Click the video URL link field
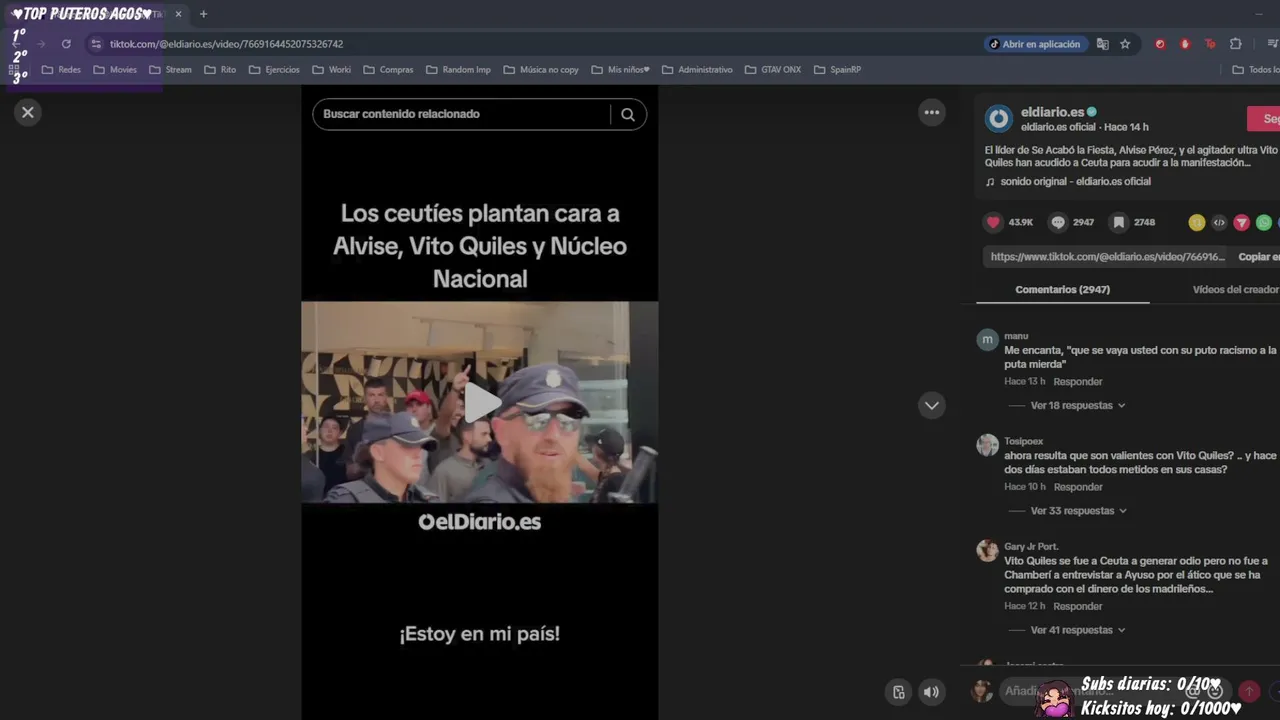Viewport: 1280px width, 720px height. [x=1107, y=257]
